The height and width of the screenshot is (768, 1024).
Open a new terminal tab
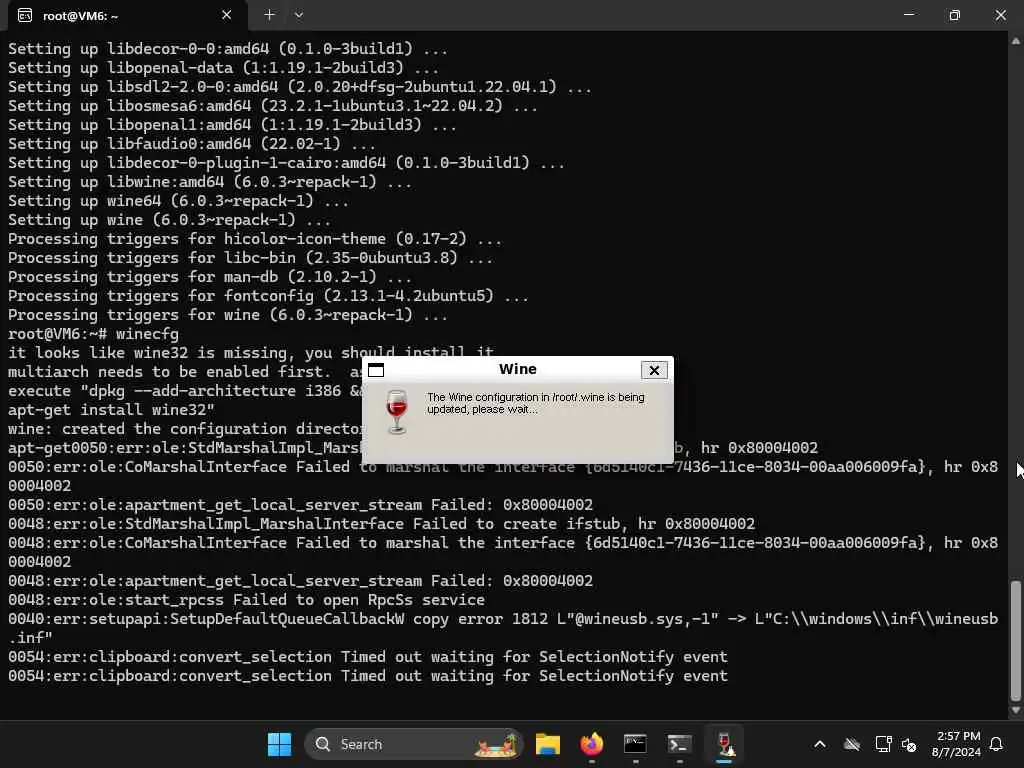269,15
